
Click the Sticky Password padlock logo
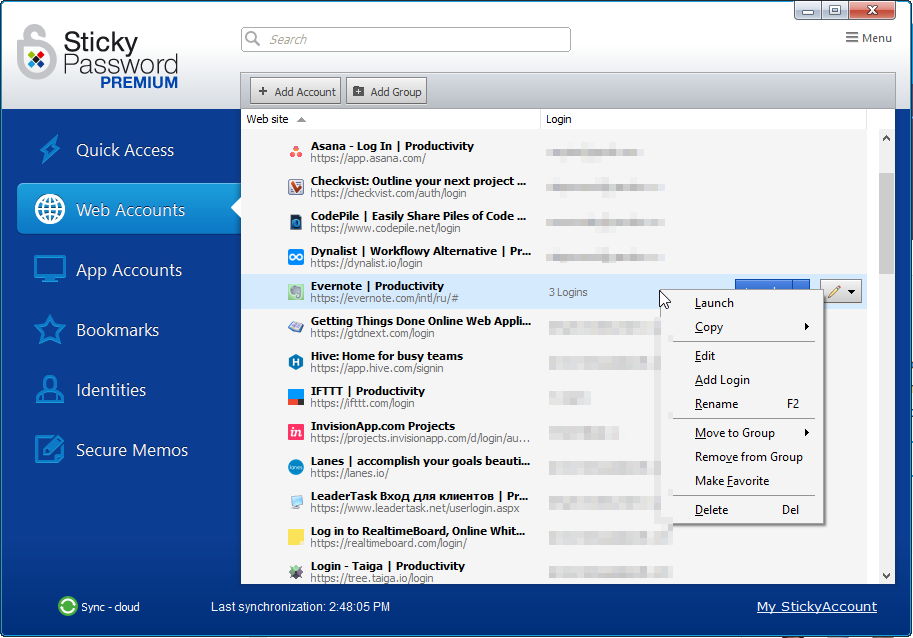click(x=36, y=53)
